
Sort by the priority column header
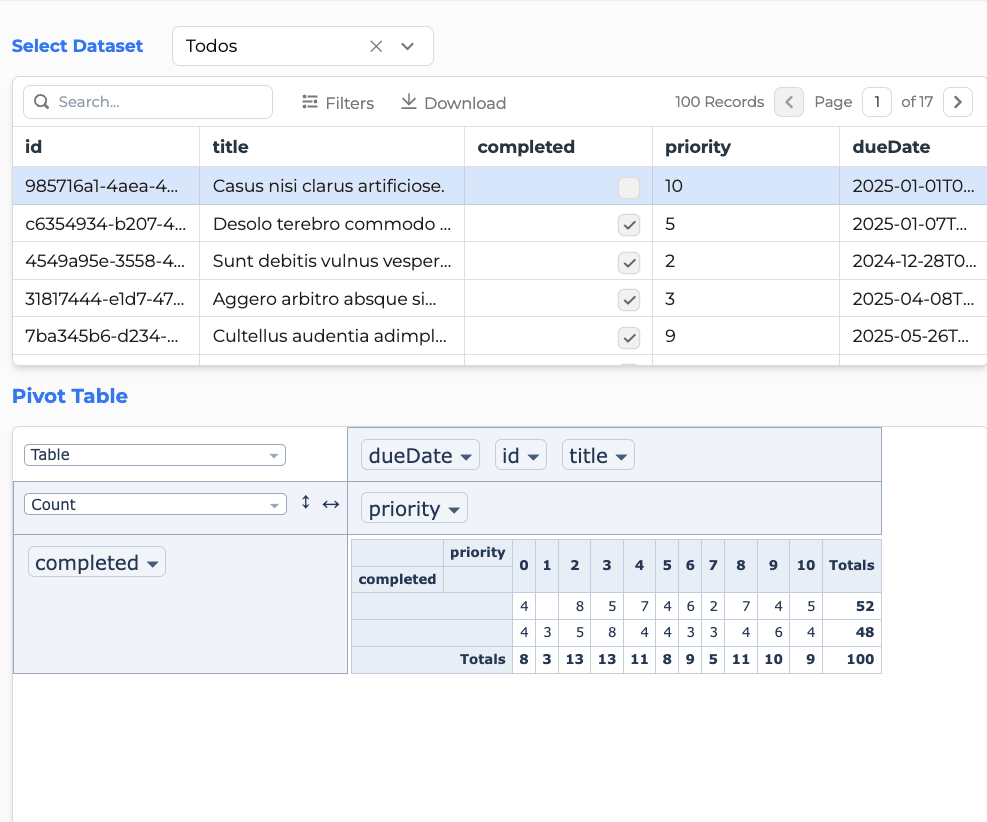click(697, 147)
